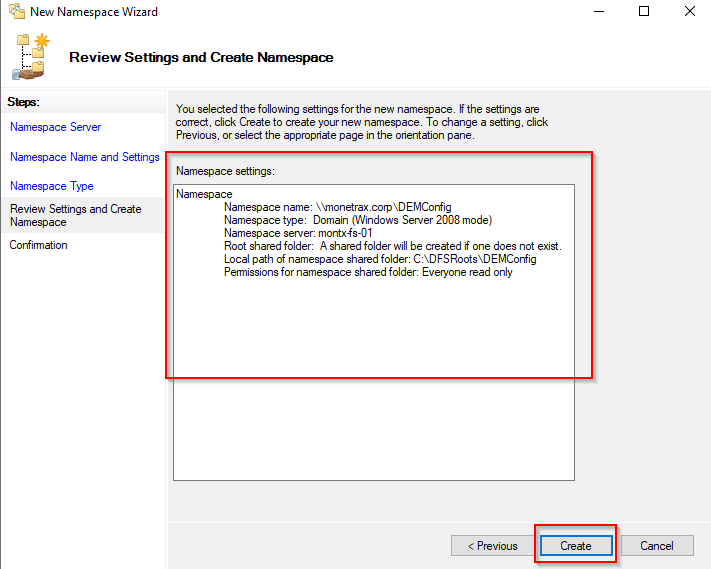The width and height of the screenshot is (711, 569).
Task: Jump to the Namespace Type step
Action: [51, 186]
